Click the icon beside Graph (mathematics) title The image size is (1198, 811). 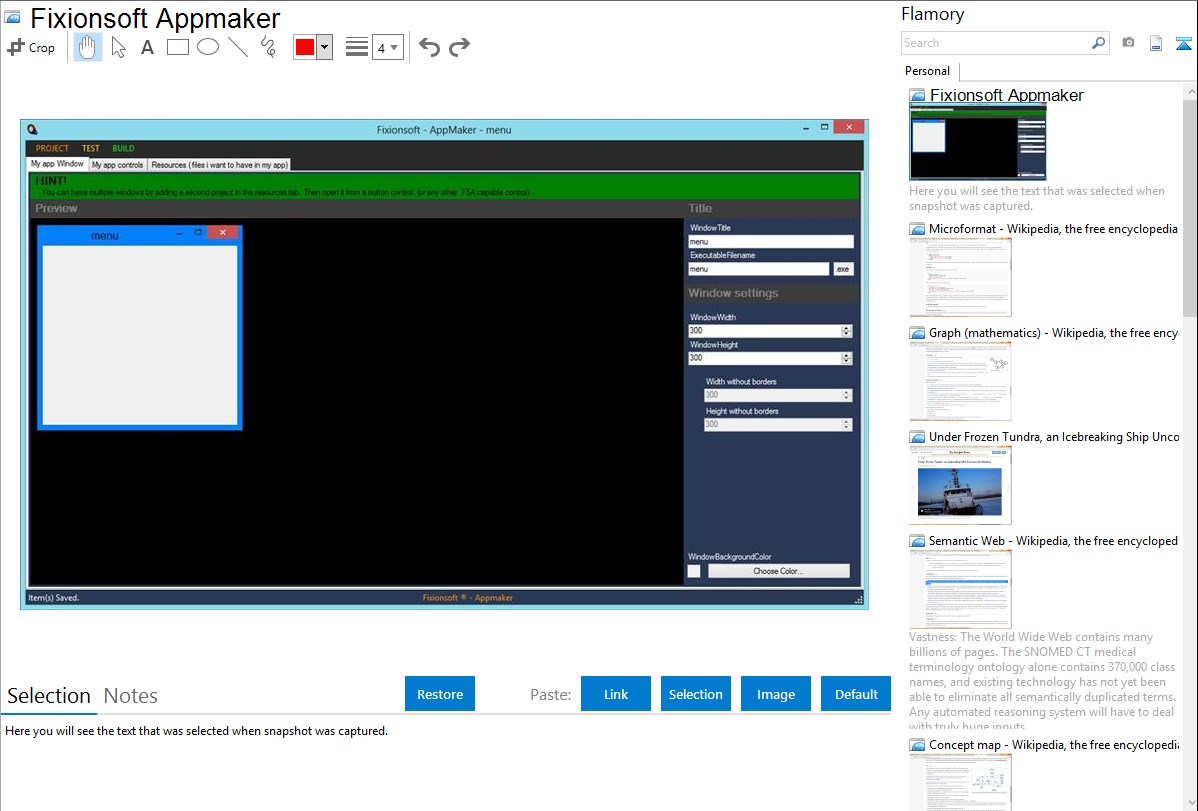(917, 333)
